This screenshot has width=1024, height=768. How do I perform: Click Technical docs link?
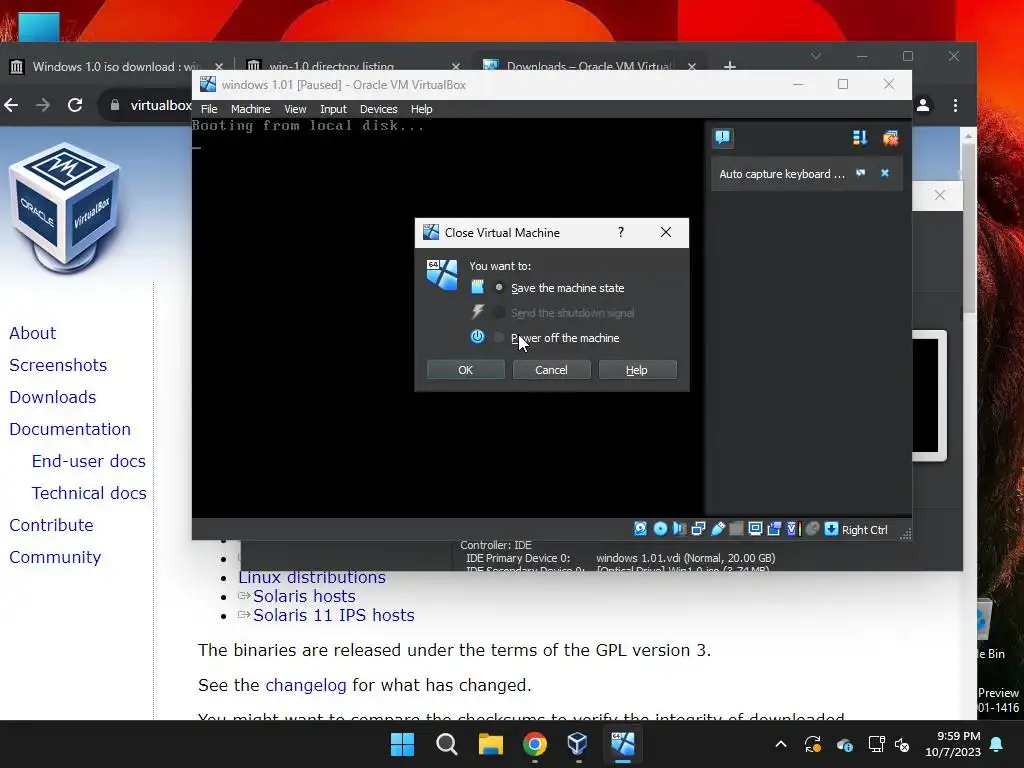[89, 493]
